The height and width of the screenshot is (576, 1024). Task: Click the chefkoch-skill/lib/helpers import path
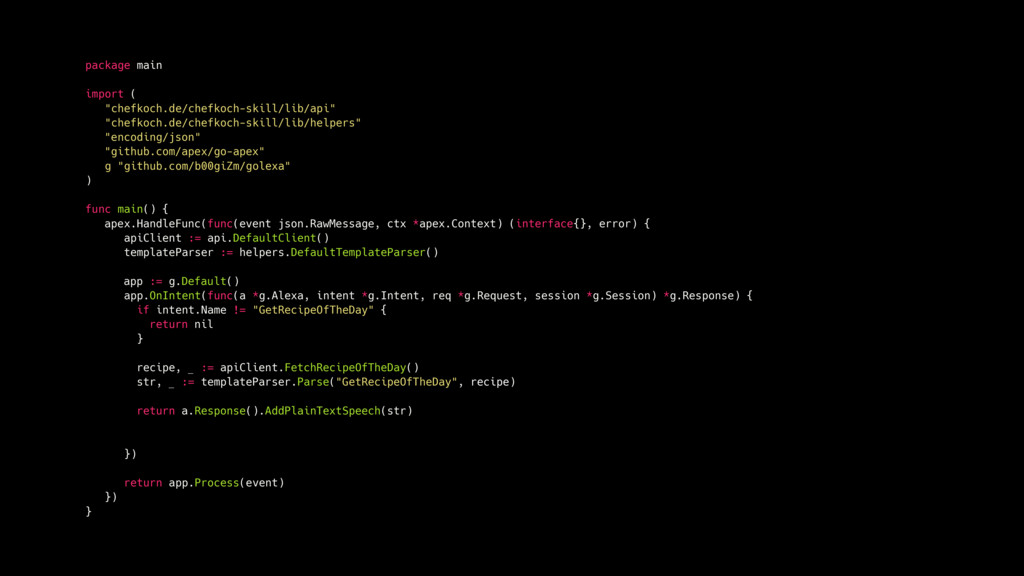pyautogui.click(x=232, y=123)
